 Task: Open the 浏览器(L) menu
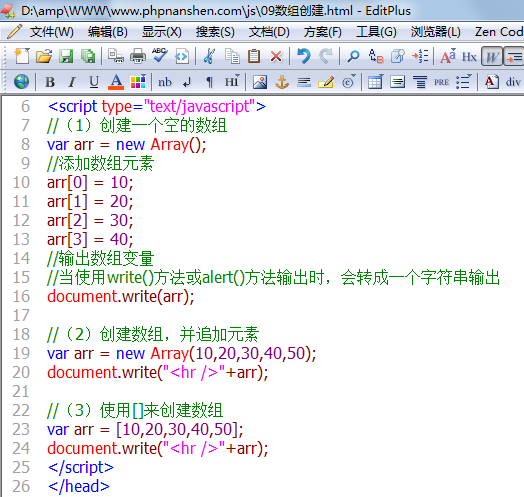coord(435,32)
